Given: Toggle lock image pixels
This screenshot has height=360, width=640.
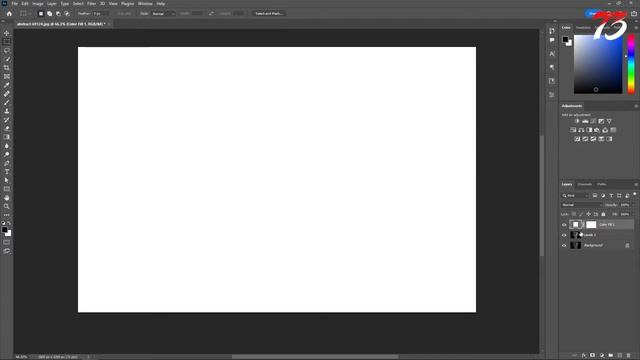Looking at the screenshot, I should pos(581,214).
